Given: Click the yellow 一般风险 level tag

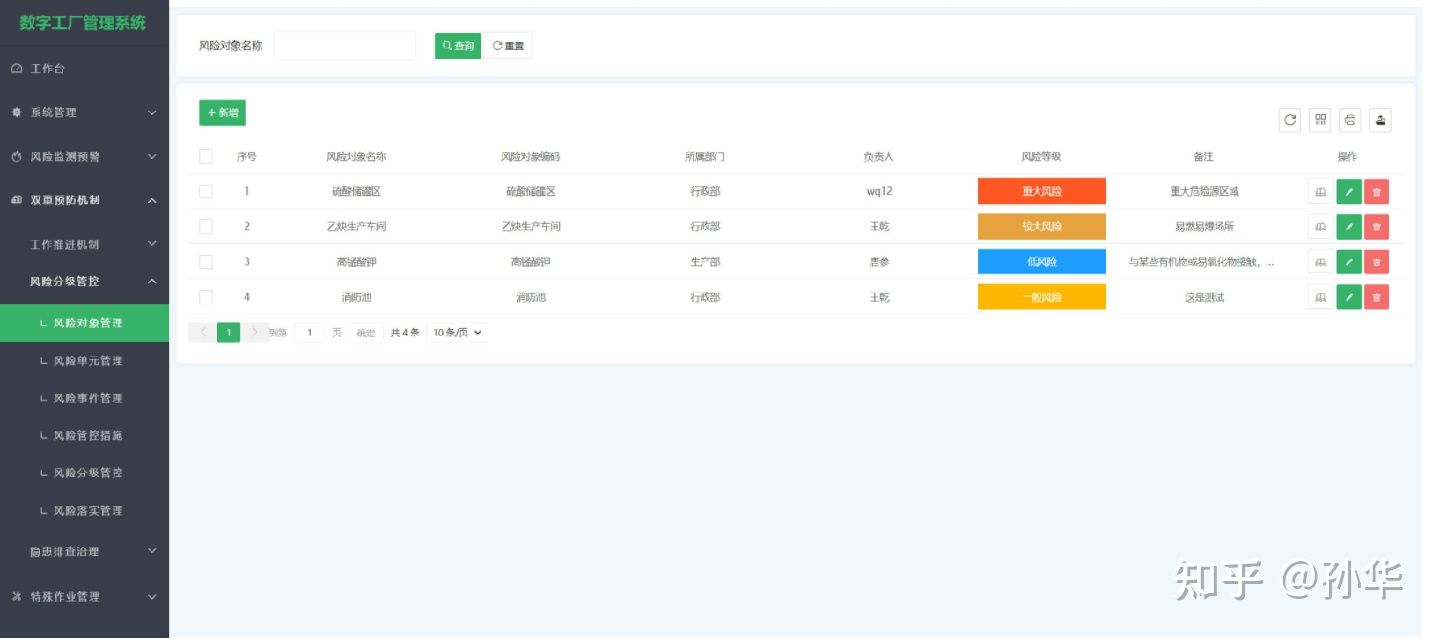Looking at the screenshot, I should [1042, 297].
